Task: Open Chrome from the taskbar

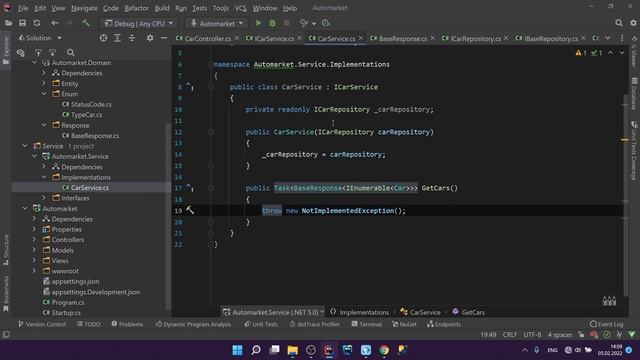Action: [384, 350]
